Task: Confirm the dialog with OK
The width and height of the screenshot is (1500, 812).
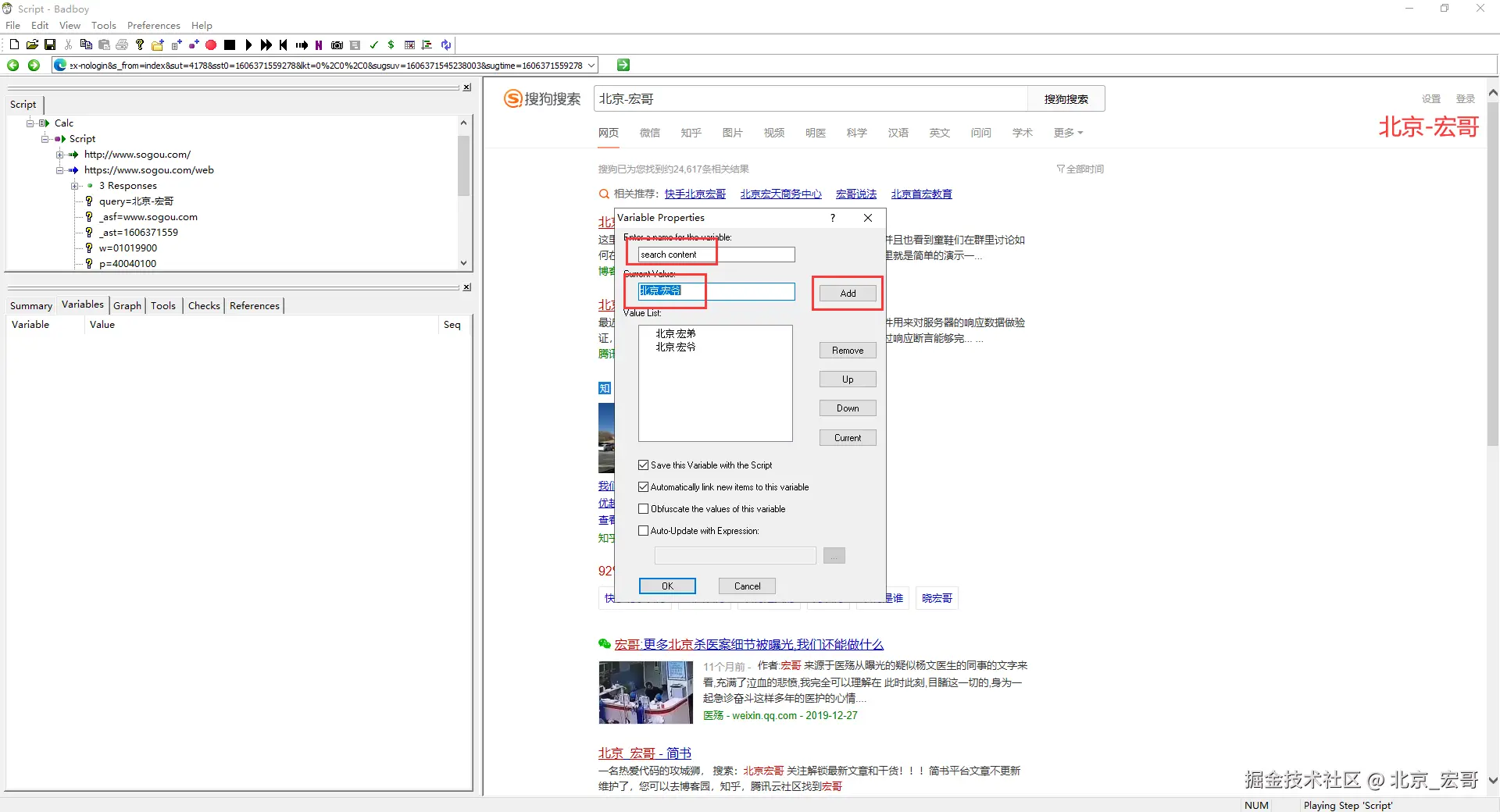Action: coord(667,586)
